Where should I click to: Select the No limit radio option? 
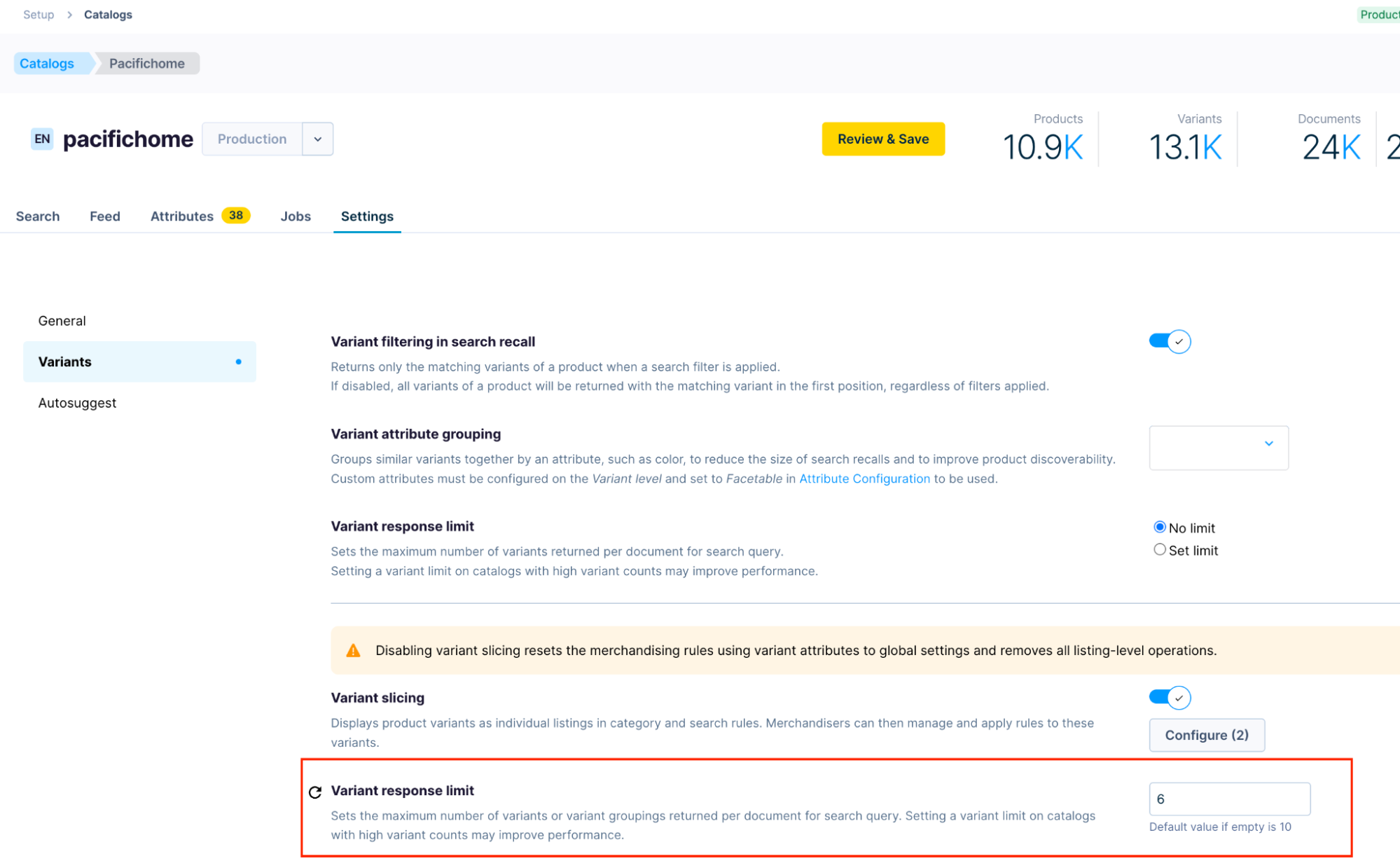point(1160,527)
